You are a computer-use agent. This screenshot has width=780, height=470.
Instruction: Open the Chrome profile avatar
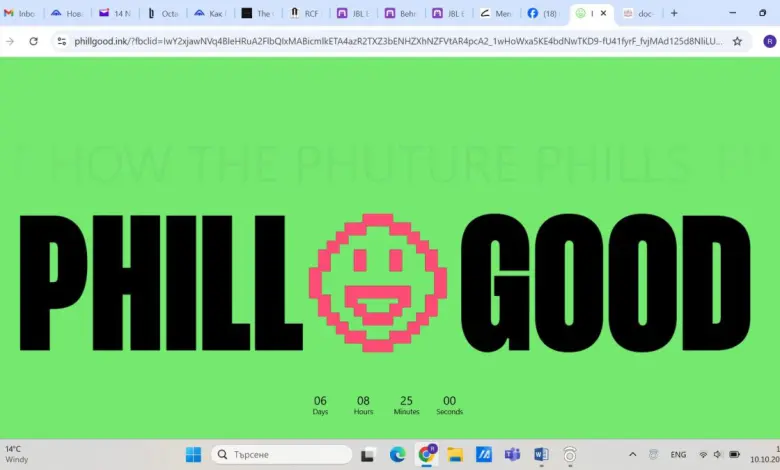[768, 41]
